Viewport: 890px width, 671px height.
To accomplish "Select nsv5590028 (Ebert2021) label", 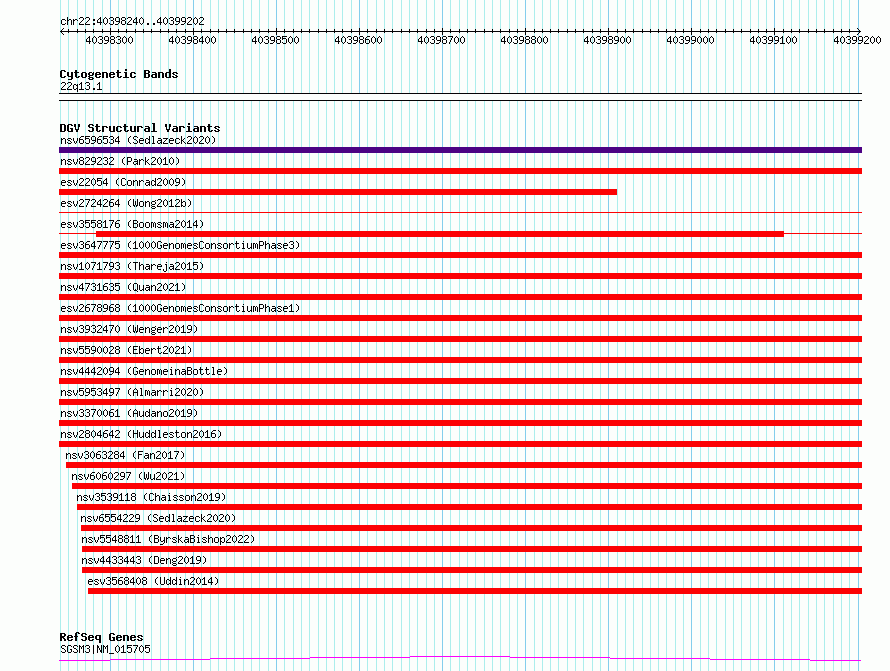I will point(126,350).
